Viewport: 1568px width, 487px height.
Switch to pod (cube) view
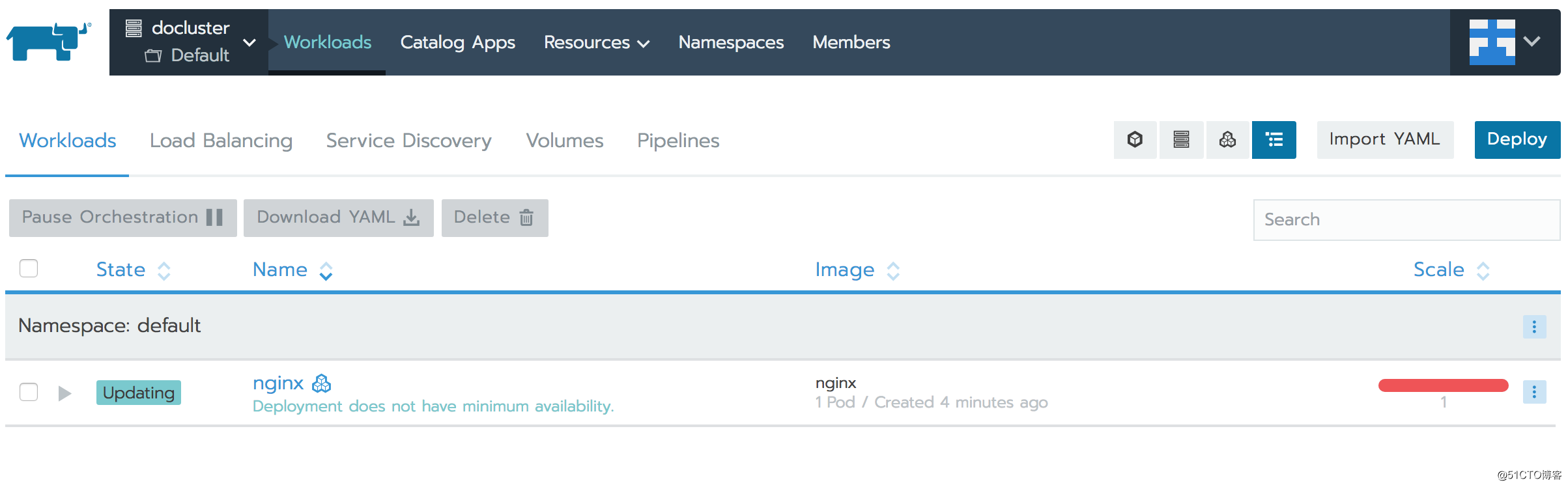click(x=1135, y=139)
